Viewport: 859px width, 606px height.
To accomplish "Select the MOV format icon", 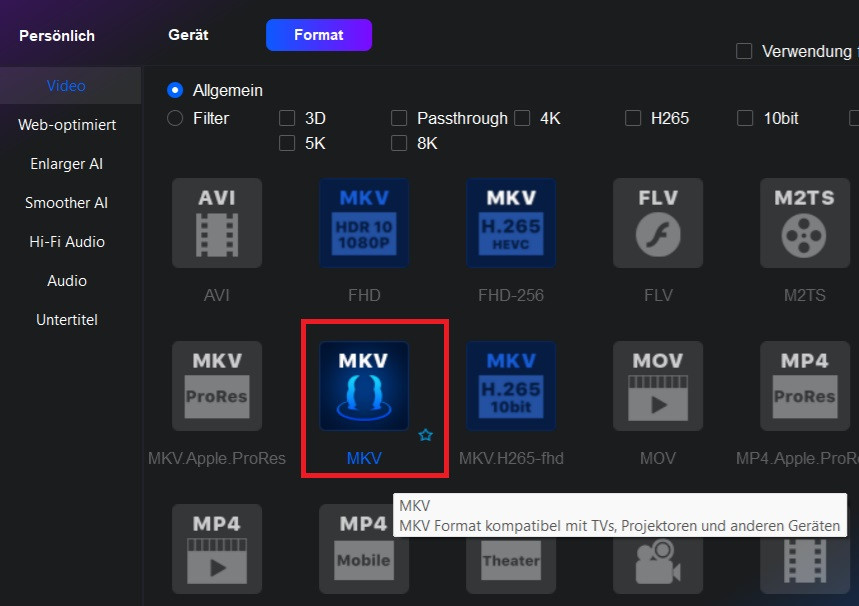I will tap(657, 386).
